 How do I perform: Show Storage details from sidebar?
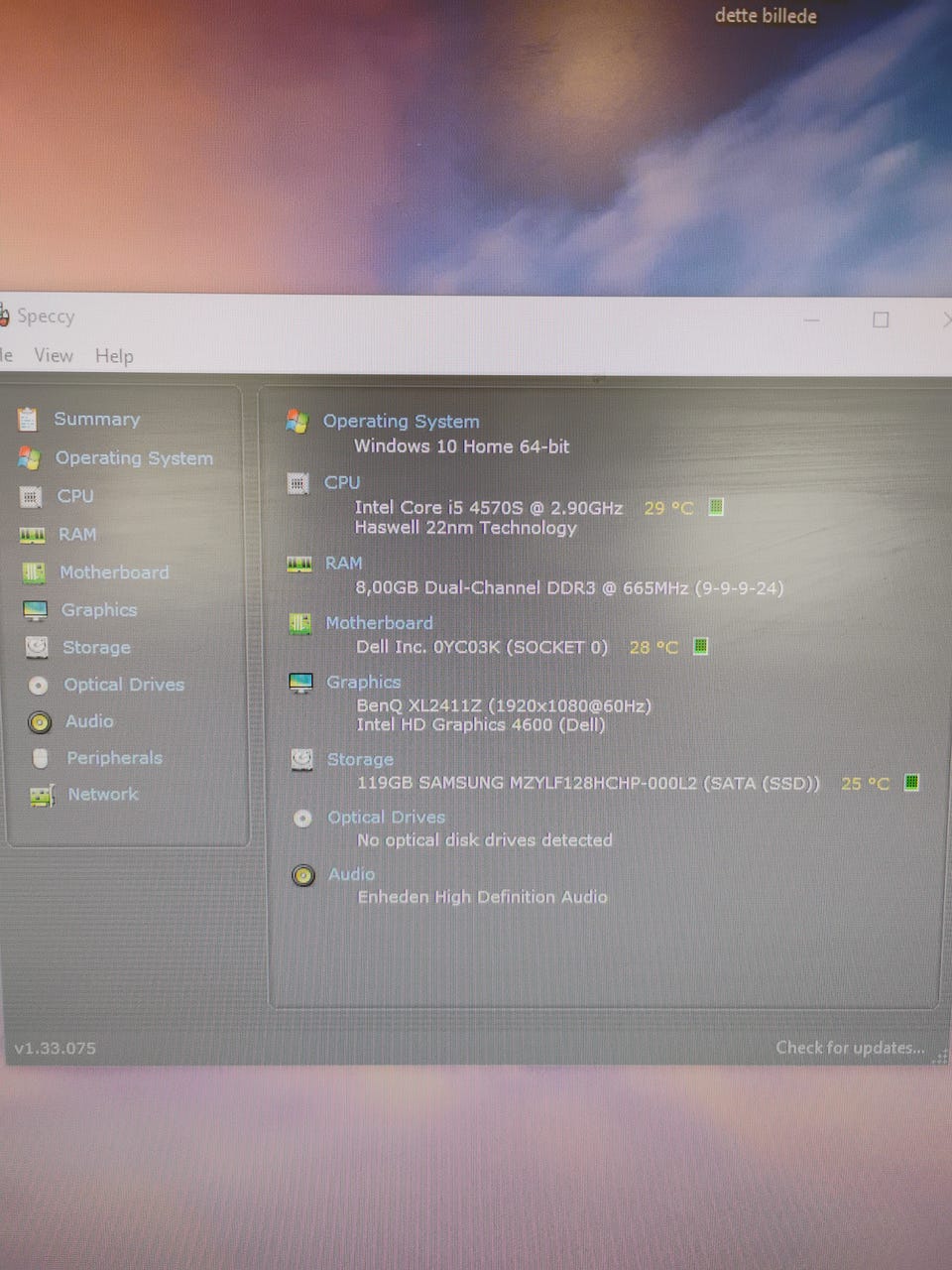[96, 648]
